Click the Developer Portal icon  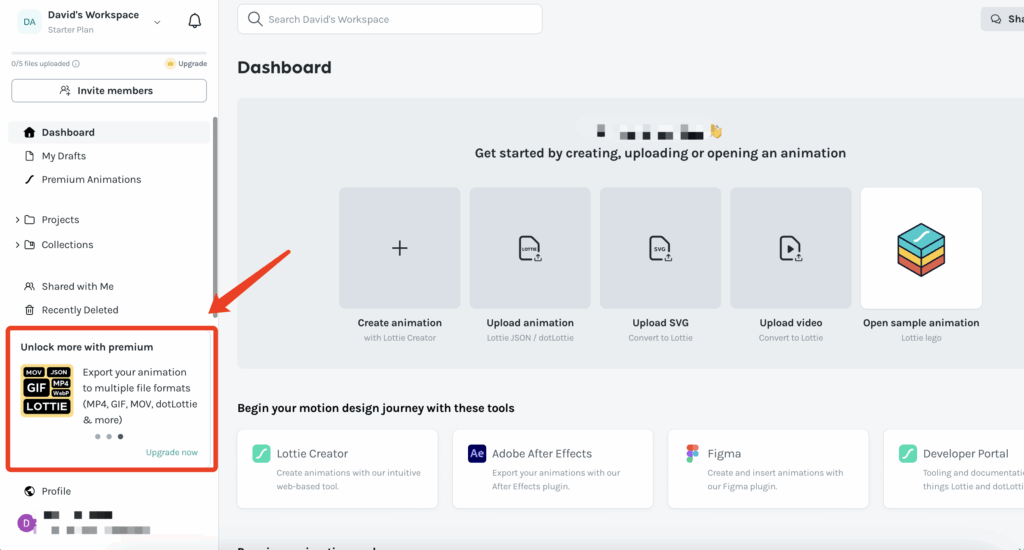point(908,454)
